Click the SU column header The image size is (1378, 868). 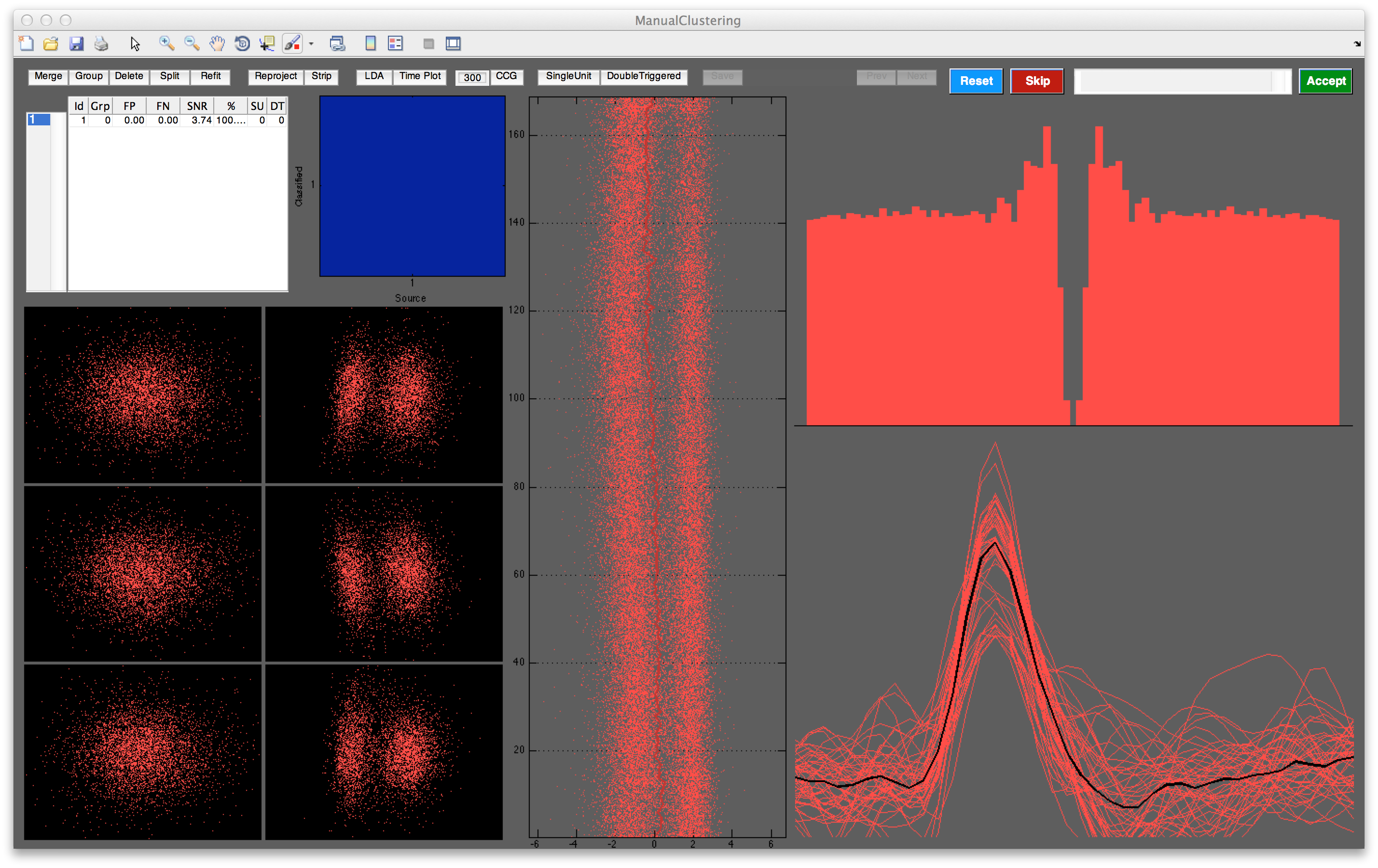[x=257, y=107]
